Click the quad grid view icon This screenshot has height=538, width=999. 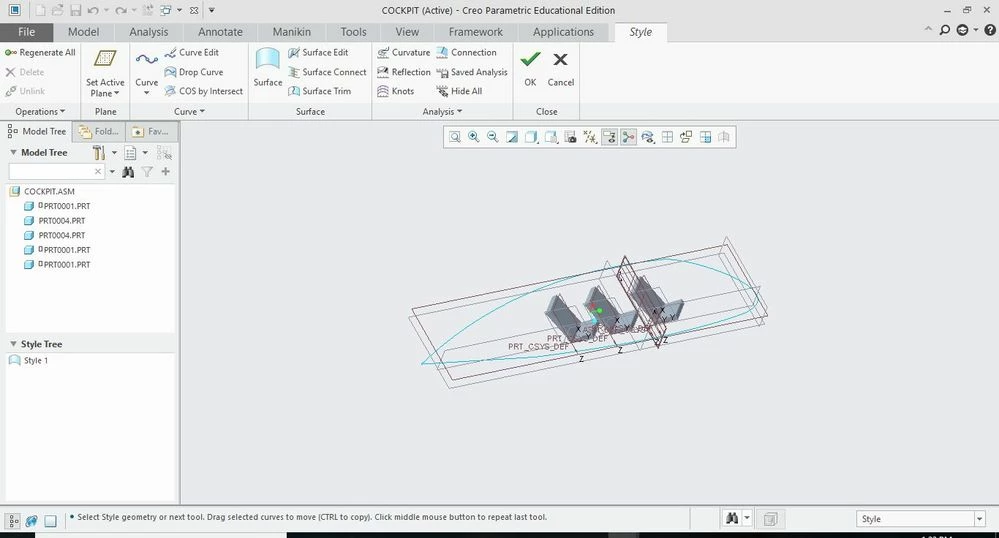pyautogui.click(x=705, y=137)
